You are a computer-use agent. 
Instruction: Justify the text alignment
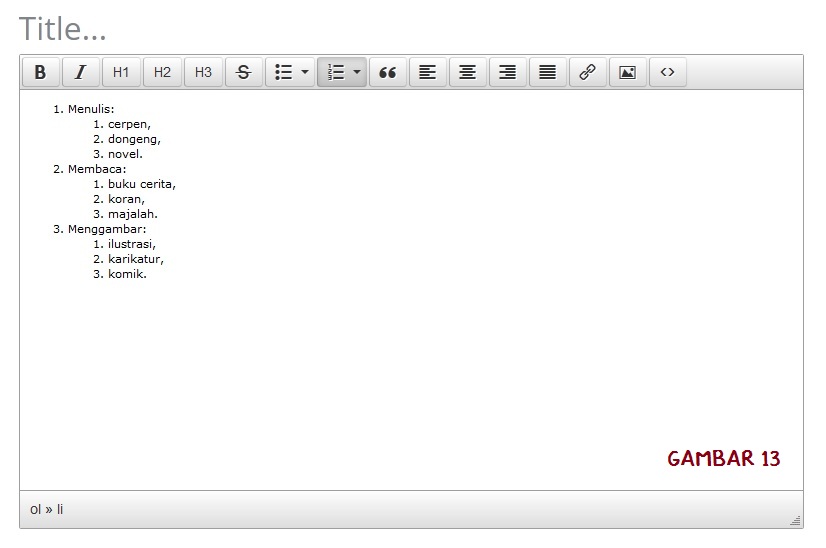[548, 72]
